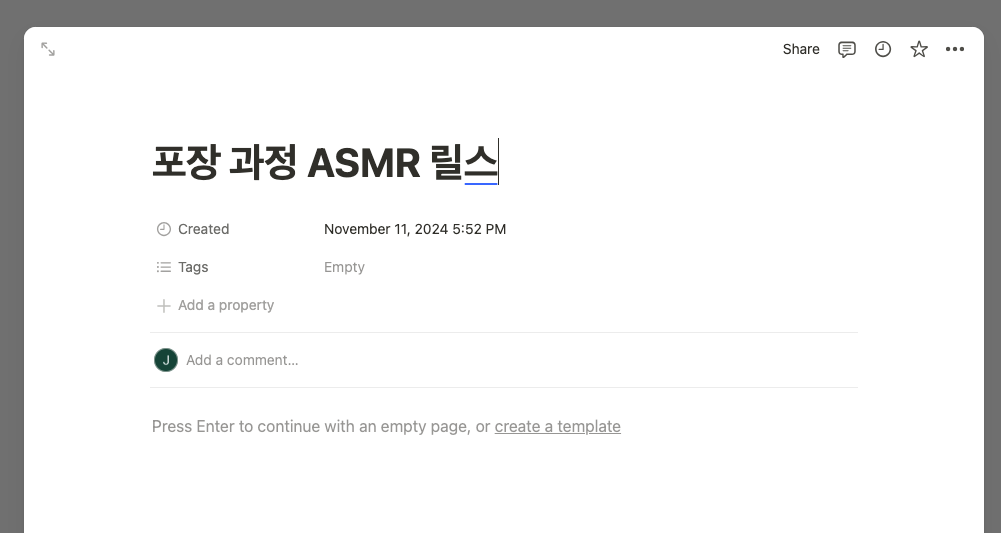Follow the 'create a template' link
This screenshot has height=533, width=1001.
tap(557, 426)
